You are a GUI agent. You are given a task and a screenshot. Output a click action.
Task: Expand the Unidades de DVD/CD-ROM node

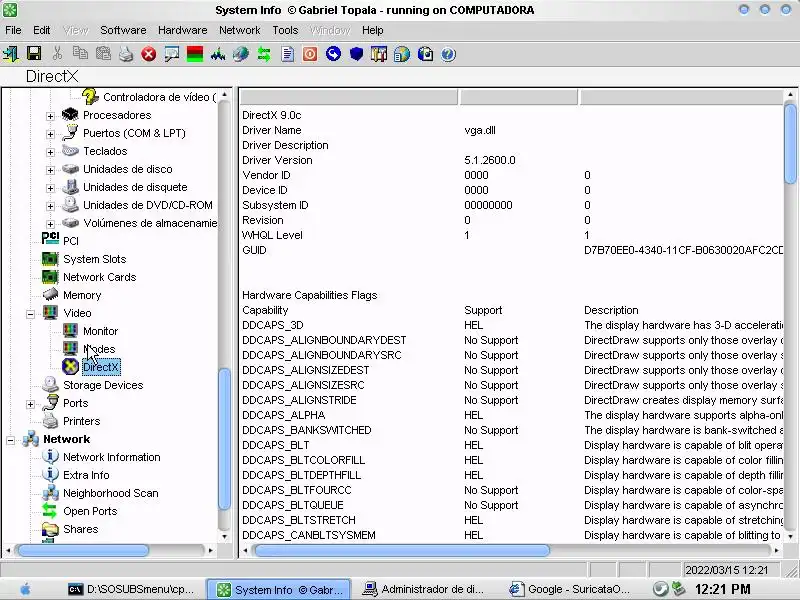pos(50,206)
